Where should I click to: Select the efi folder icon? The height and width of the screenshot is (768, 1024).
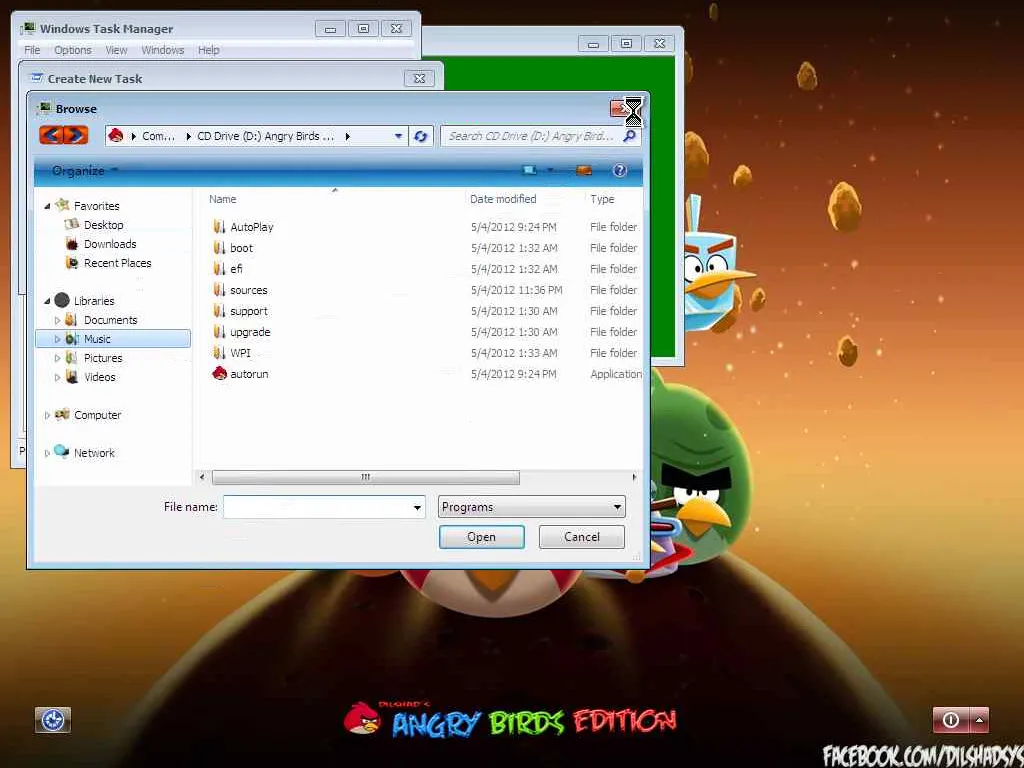coord(219,268)
